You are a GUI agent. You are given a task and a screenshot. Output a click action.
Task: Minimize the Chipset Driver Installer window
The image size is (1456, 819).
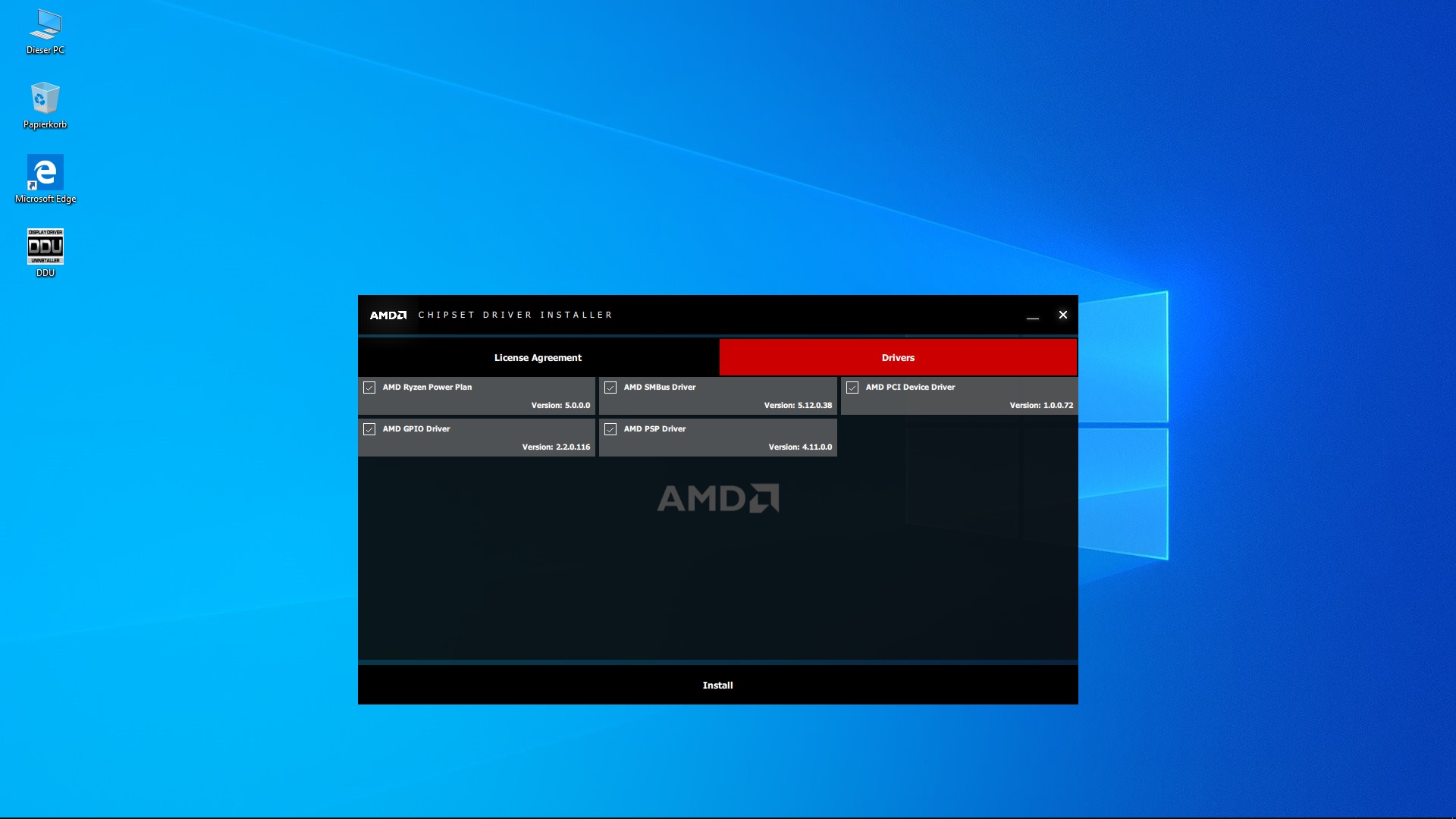click(x=1032, y=315)
